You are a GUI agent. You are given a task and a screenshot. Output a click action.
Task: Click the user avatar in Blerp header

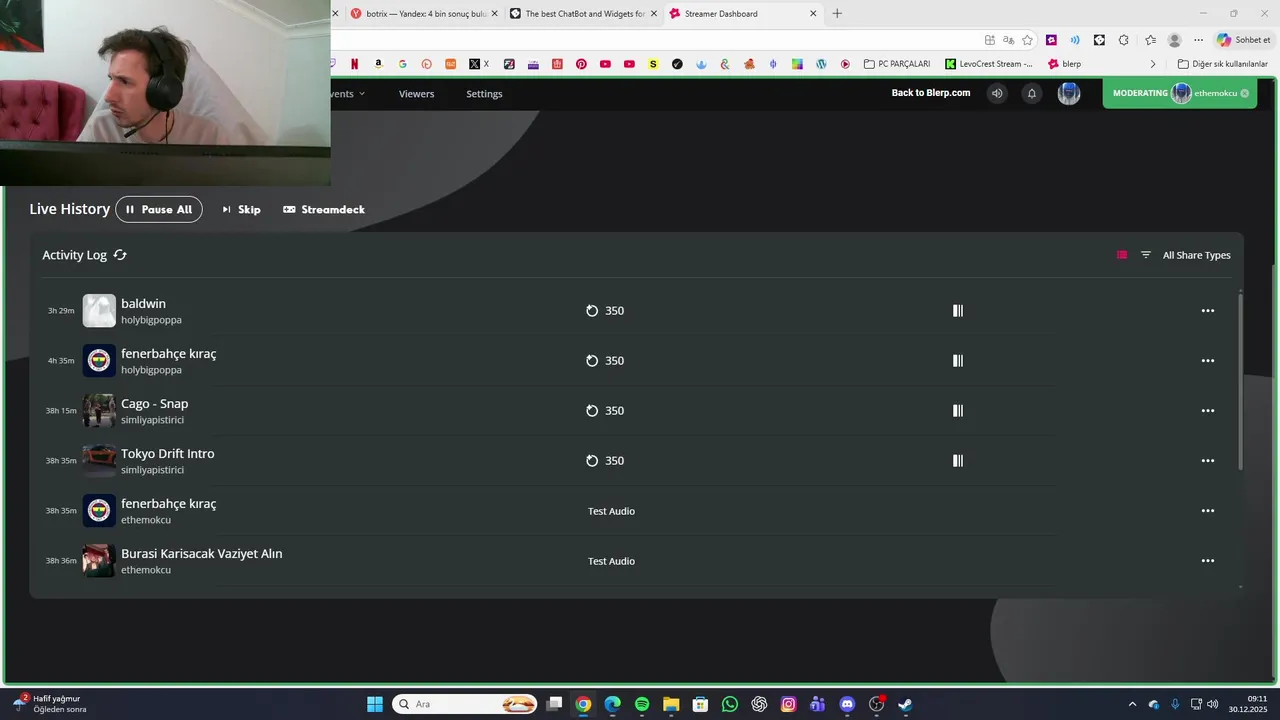(x=1069, y=93)
